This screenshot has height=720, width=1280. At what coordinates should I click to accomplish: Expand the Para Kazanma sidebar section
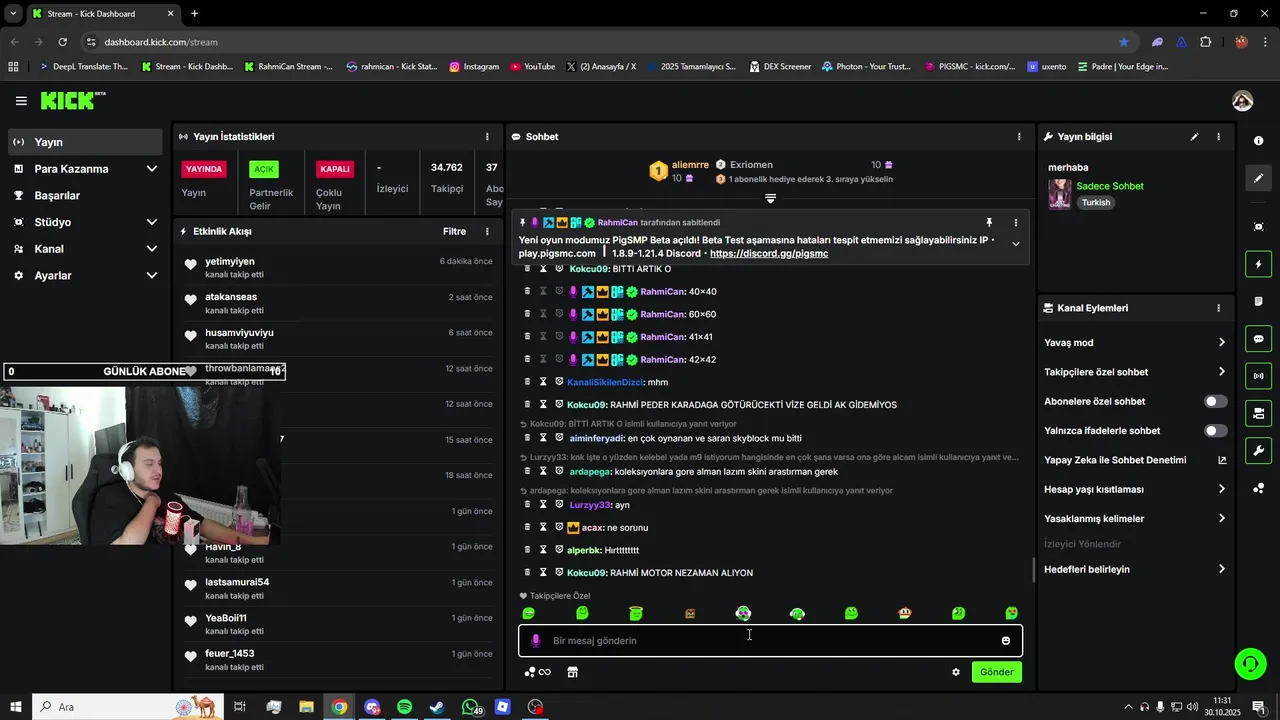pyautogui.click(x=152, y=169)
